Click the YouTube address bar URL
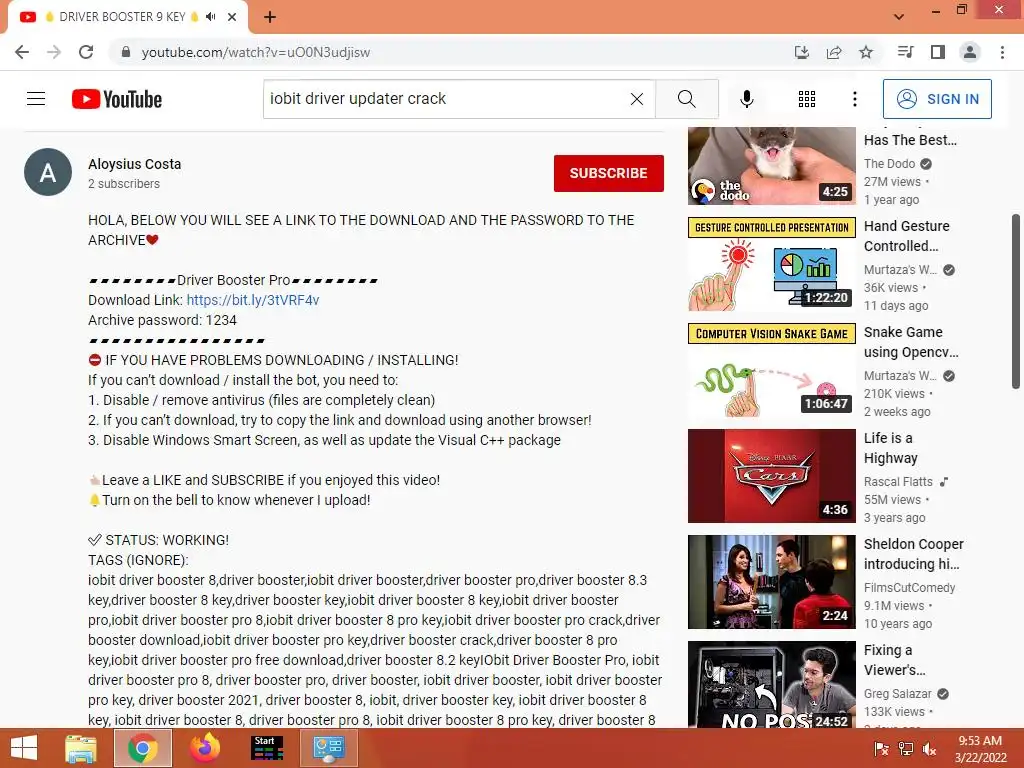 coord(256,52)
